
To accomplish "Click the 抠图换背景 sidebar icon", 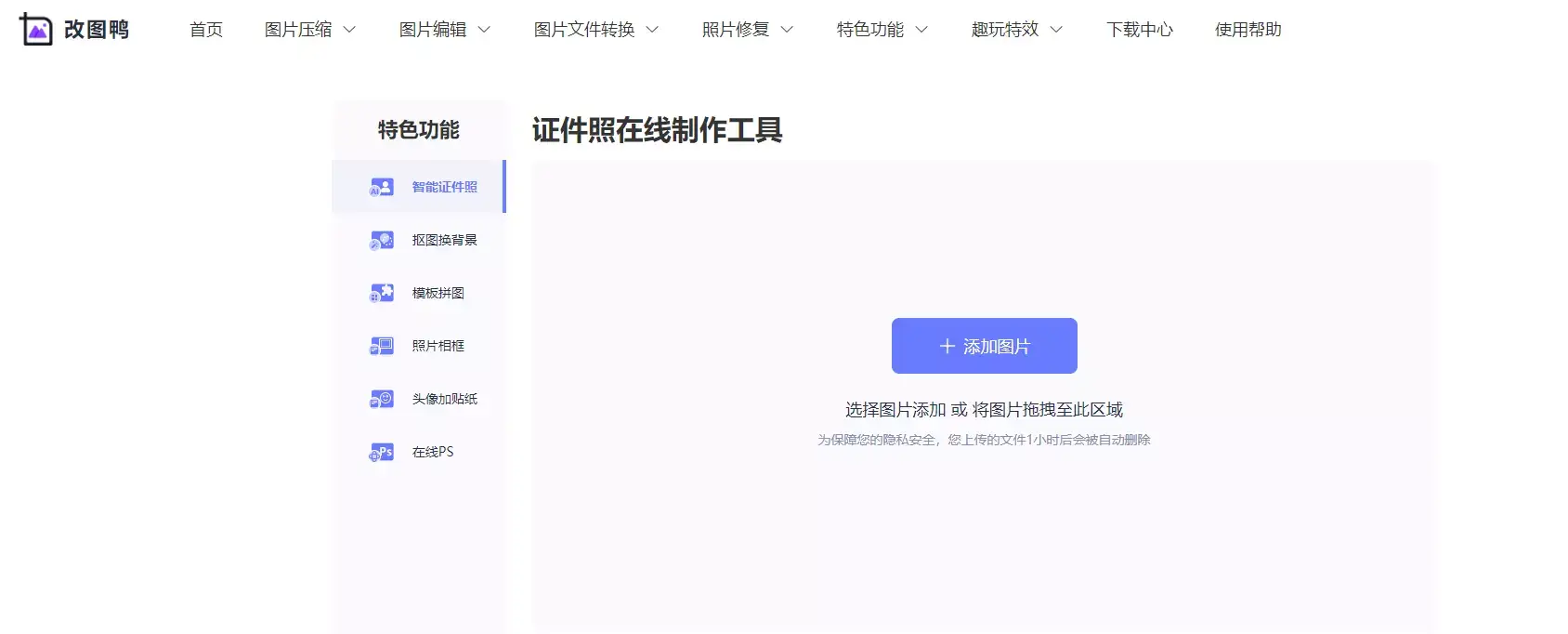I will pos(381,240).
